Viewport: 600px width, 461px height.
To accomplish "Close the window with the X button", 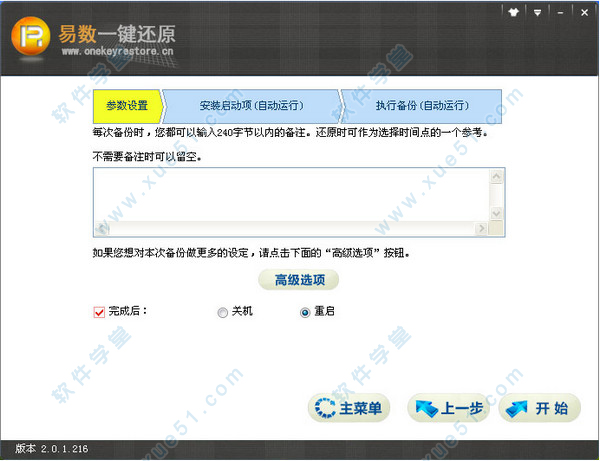I will point(584,13).
